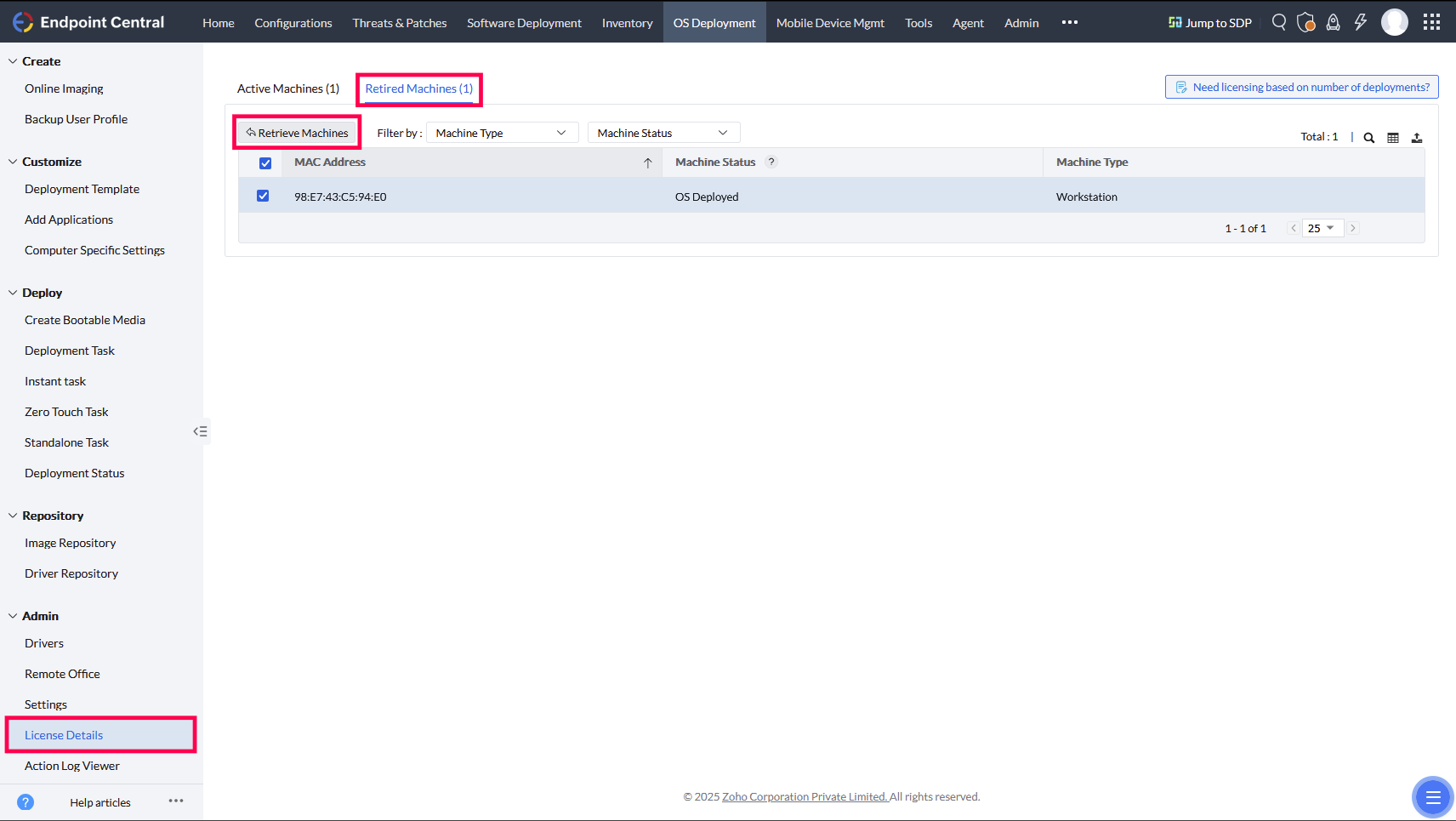Open the Machine Status filter dropdown
The width and height of the screenshot is (1456, 821).
tap(663, 132)
